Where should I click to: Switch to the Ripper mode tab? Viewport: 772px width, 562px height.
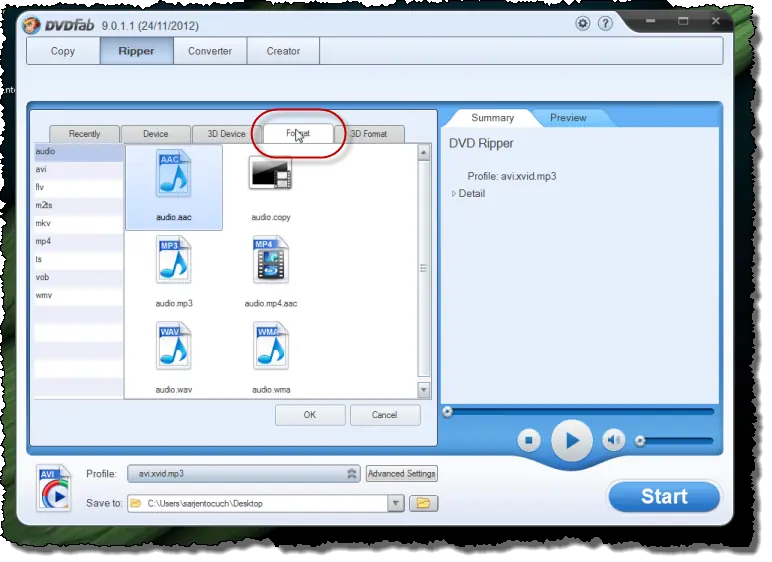[x=136, y=51]
